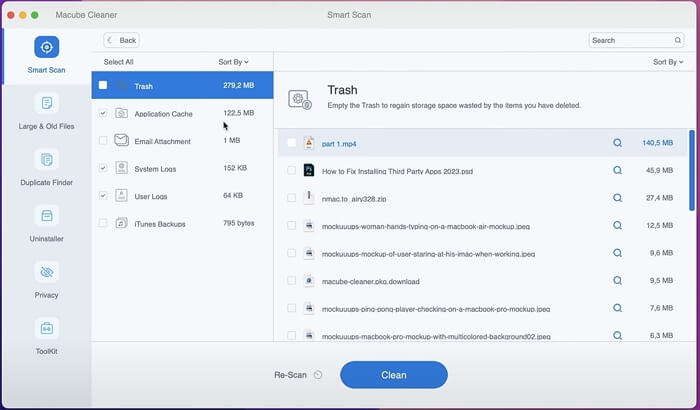Image resolution: width=700 pixels, height=410 pixels.
Task: Click the Back button
Action: [x=121, y=40]
